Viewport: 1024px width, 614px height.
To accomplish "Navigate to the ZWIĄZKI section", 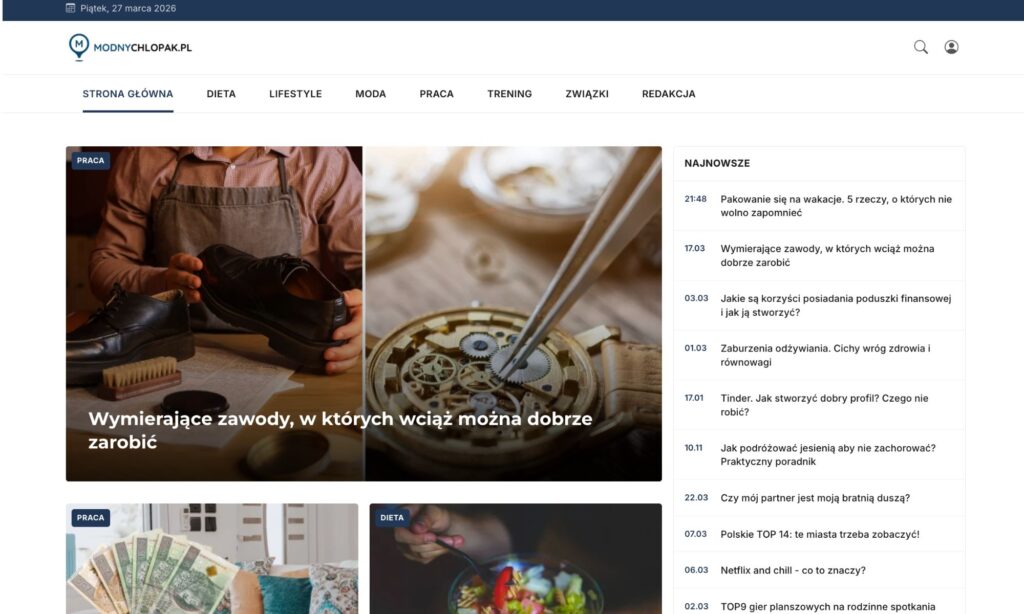I will coord(587,94).
